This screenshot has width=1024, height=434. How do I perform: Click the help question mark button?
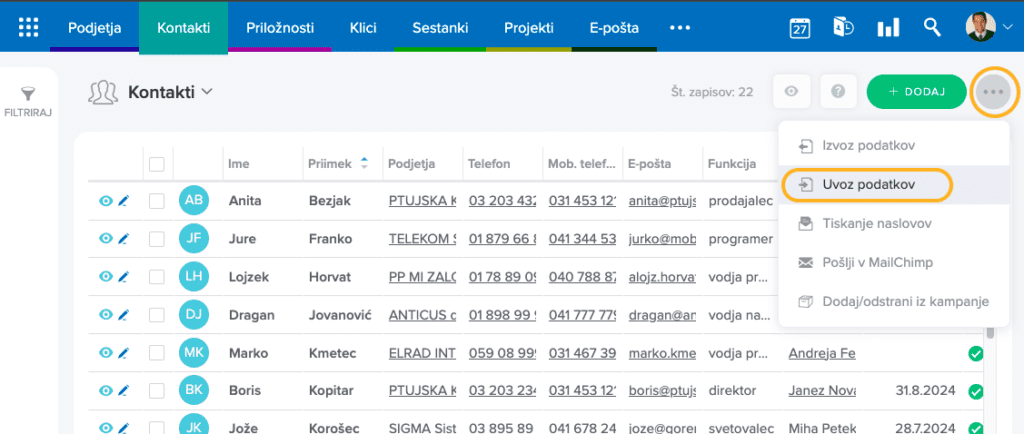click(838, 92)
